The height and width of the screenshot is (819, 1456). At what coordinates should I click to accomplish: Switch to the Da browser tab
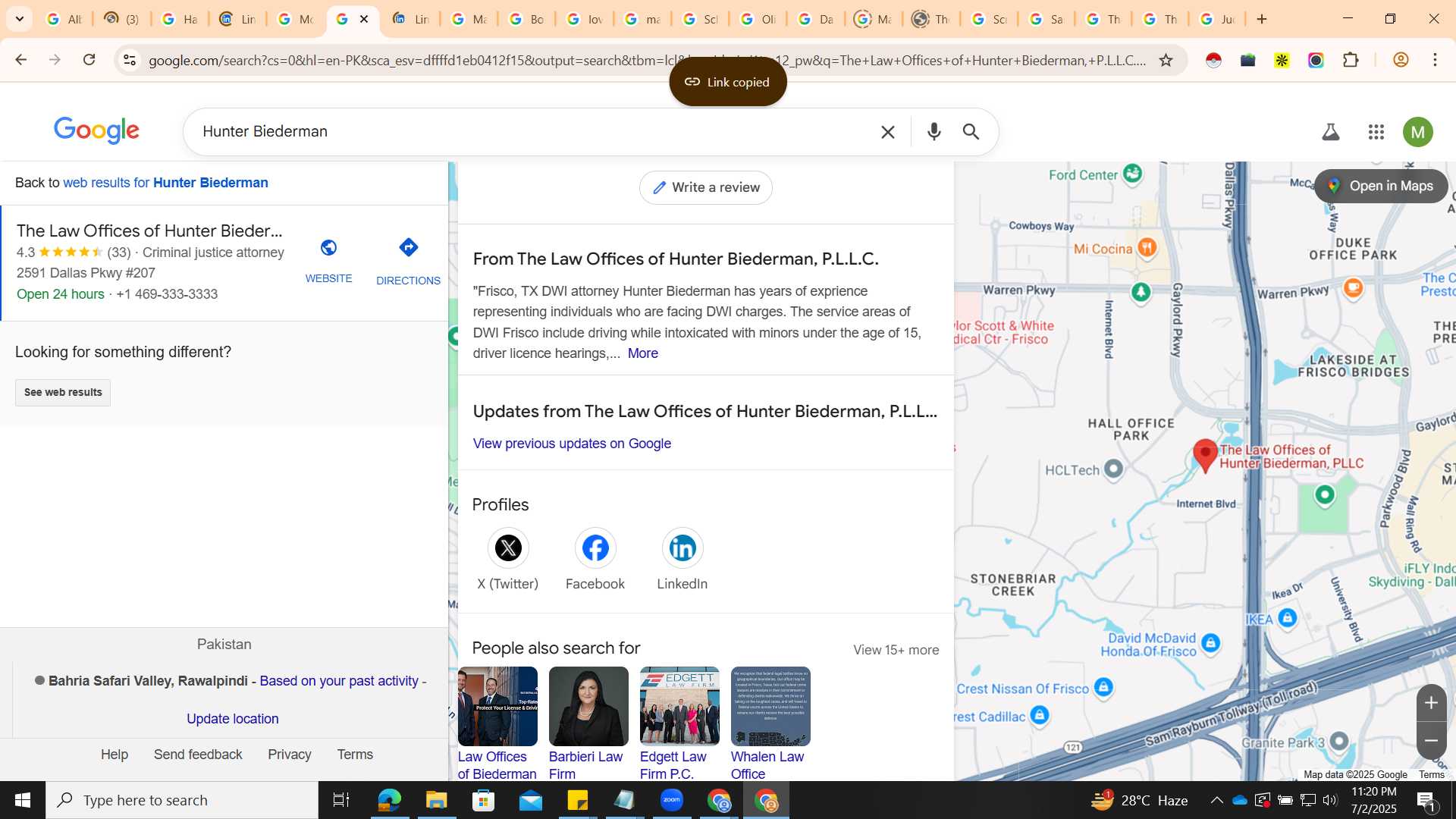click(x=815, y=19)
